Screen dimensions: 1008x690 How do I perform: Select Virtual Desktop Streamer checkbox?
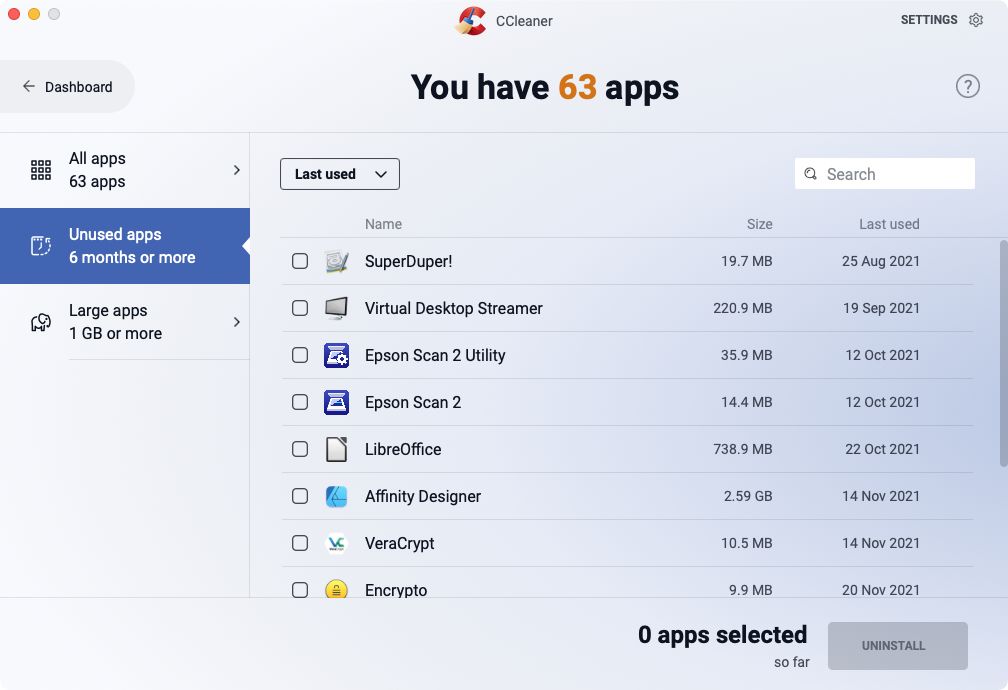(x=300, y=308)
